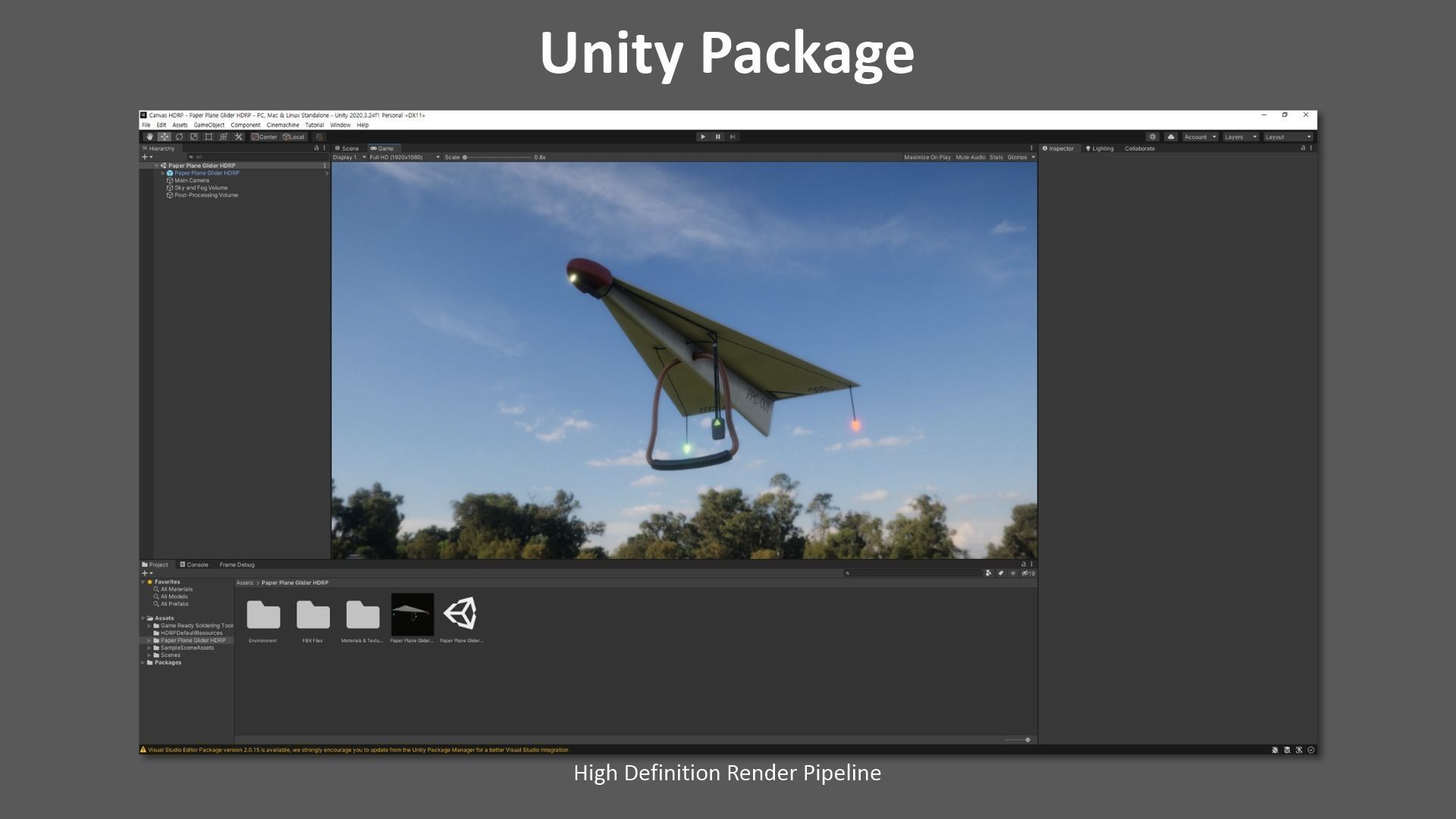Toggle pivot mode Center button
This screenshot has width=1456, height=819.
point(265,137)
